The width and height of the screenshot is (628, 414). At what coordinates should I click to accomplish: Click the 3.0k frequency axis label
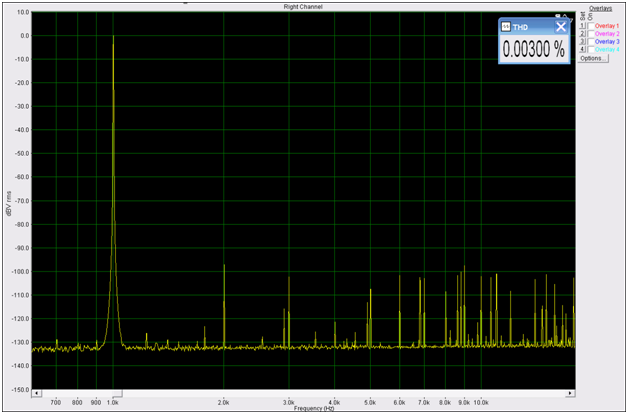288,402
